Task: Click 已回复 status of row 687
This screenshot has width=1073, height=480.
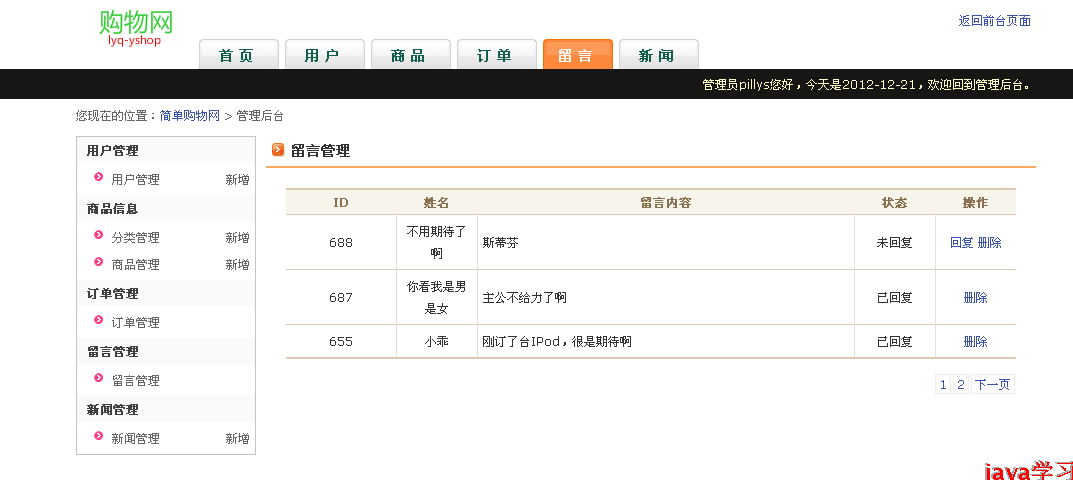Action: tap(894, 297)
